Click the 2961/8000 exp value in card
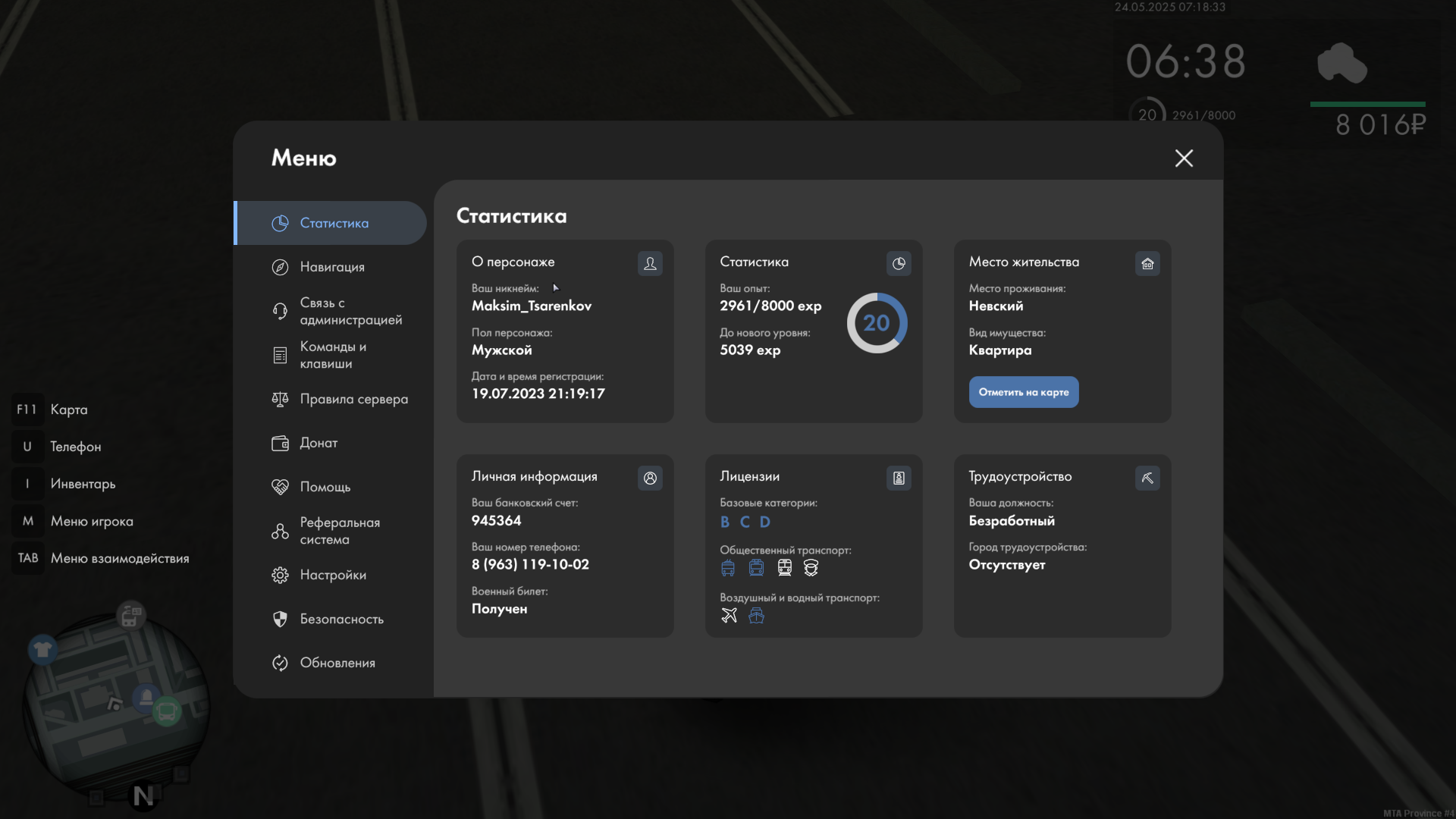This screenshot has width=1456, height=819. pyautogui.click(x=770, y=306)
